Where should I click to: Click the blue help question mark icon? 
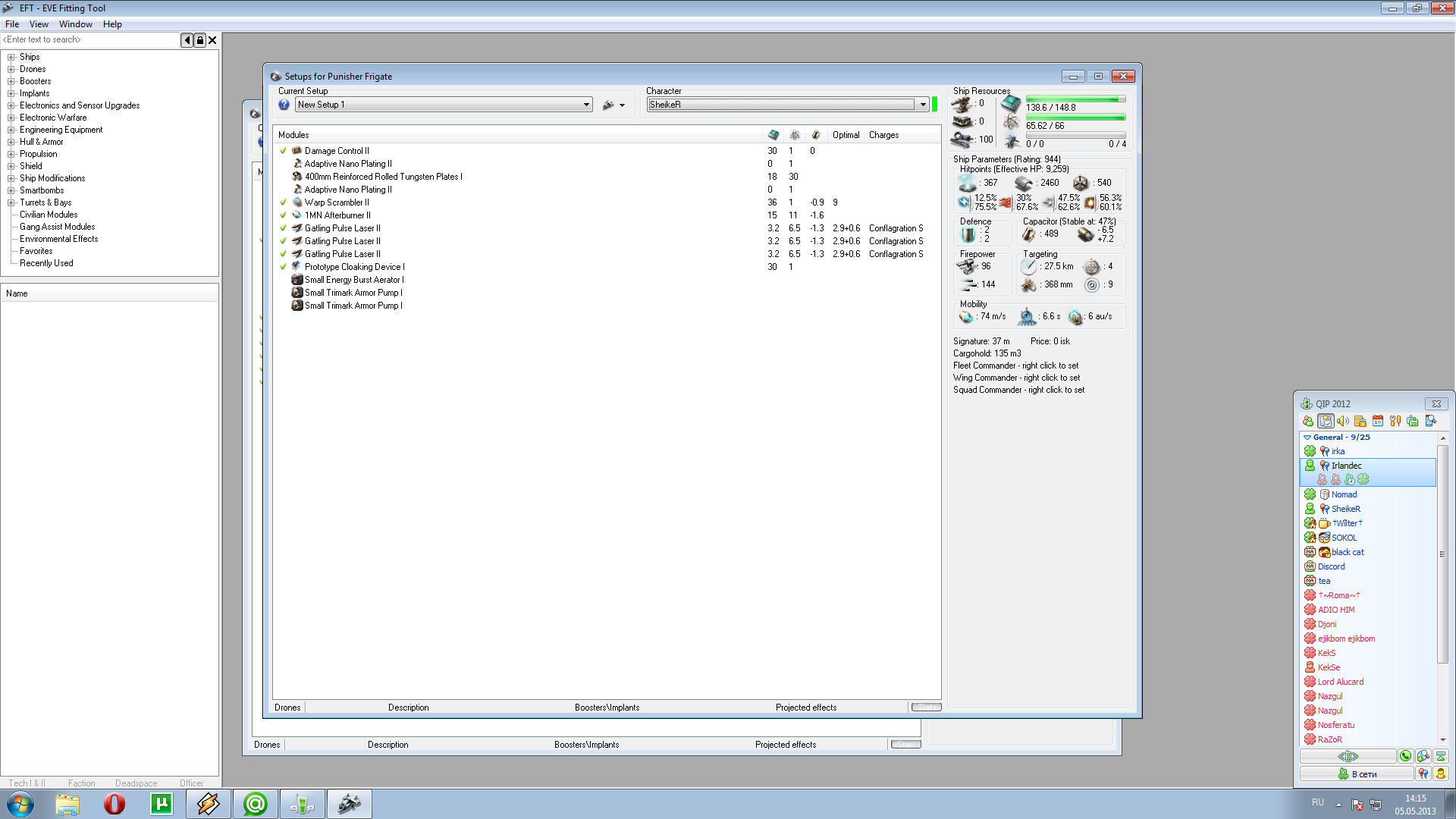[284, 105]
